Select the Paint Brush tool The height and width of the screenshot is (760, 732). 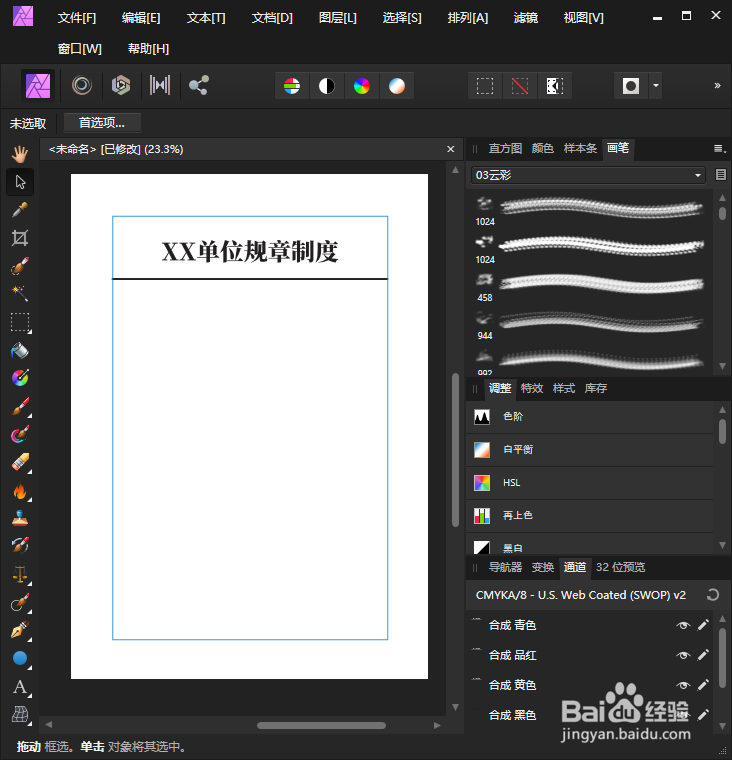(20, 406)
